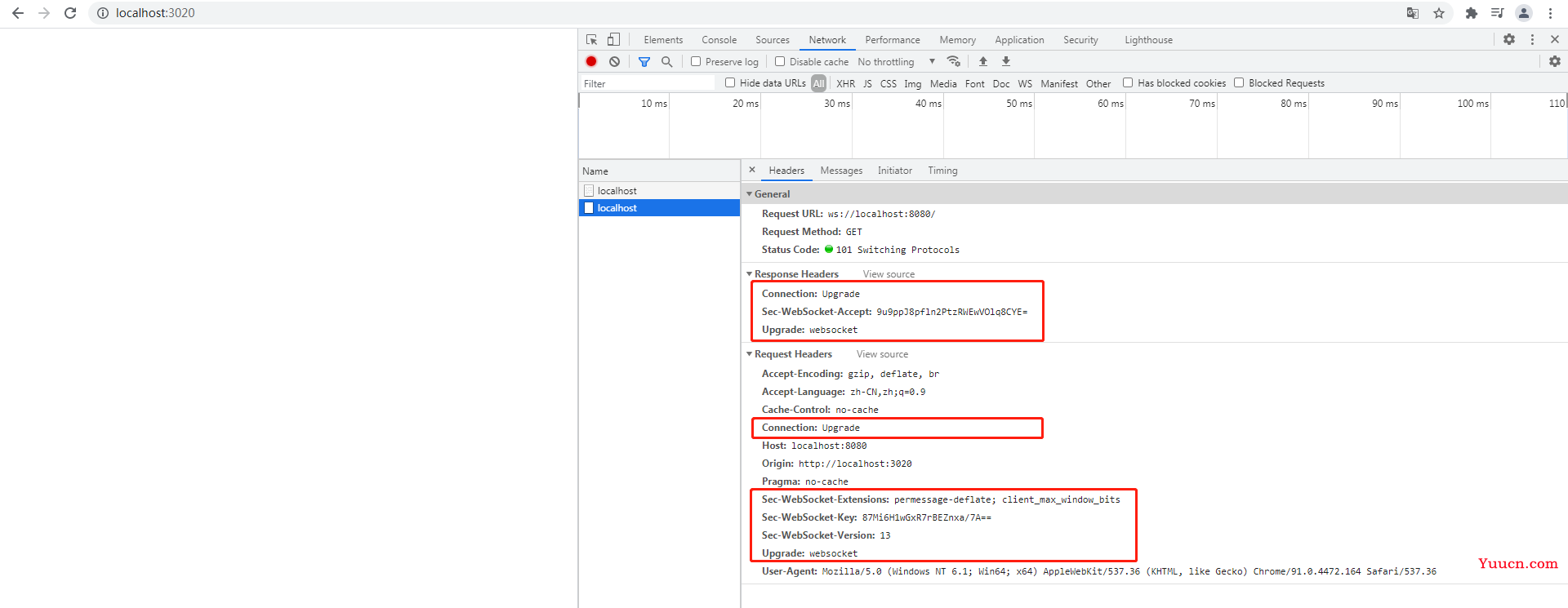Check Hide data URLs

[x=730, y=82]
